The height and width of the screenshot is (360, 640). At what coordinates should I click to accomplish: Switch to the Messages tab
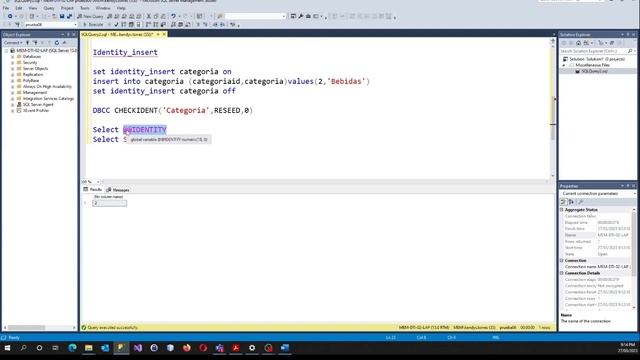click(118, 190)
